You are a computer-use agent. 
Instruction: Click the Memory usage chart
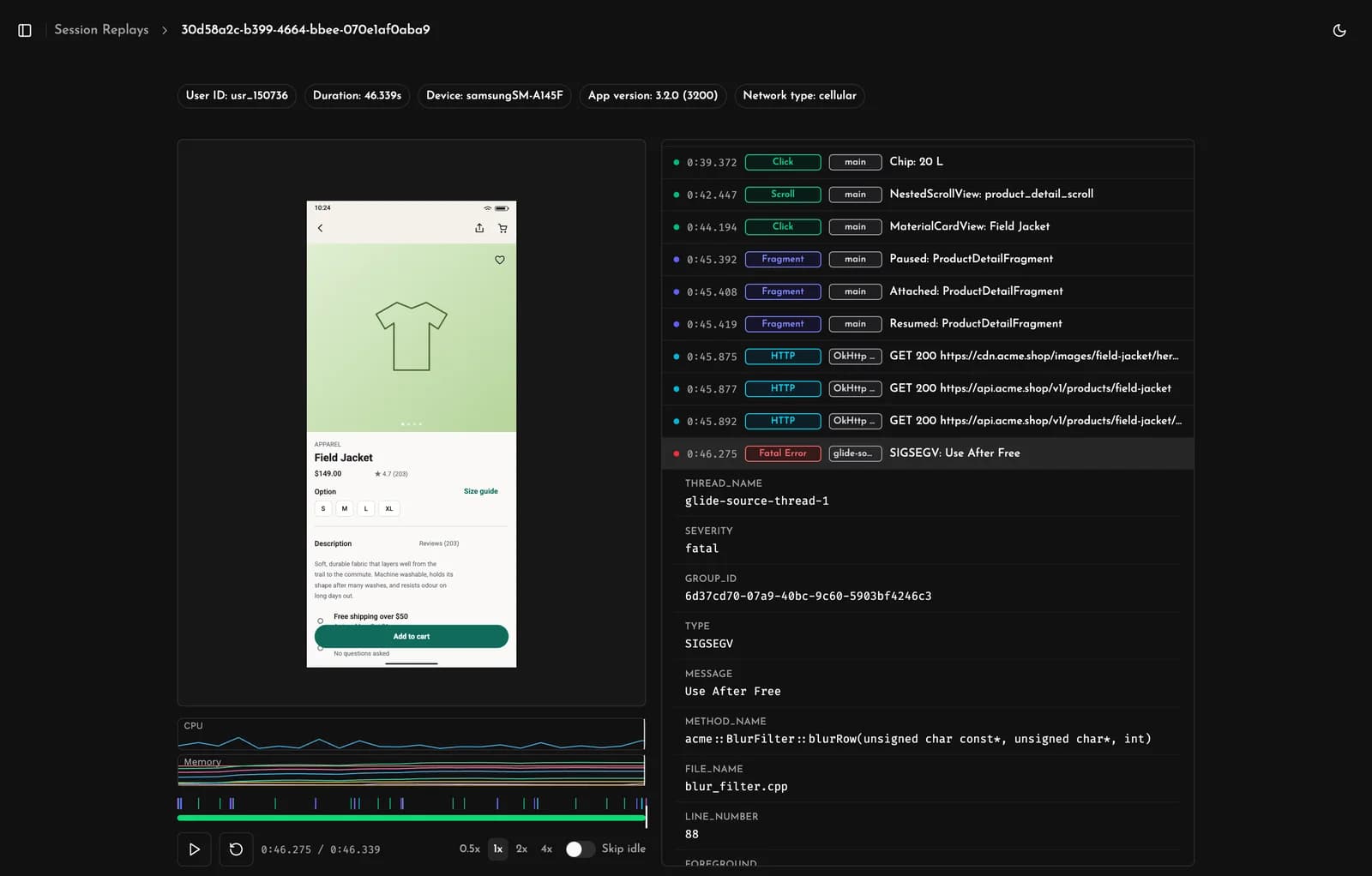coord(411,771)
